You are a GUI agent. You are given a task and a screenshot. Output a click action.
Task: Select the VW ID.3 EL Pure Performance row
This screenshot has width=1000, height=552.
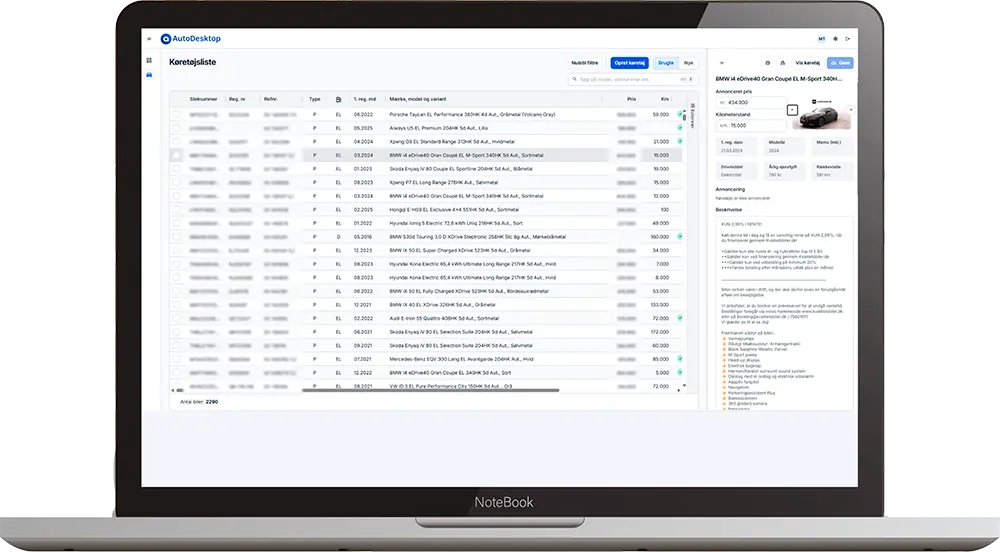tap(451, 386)
